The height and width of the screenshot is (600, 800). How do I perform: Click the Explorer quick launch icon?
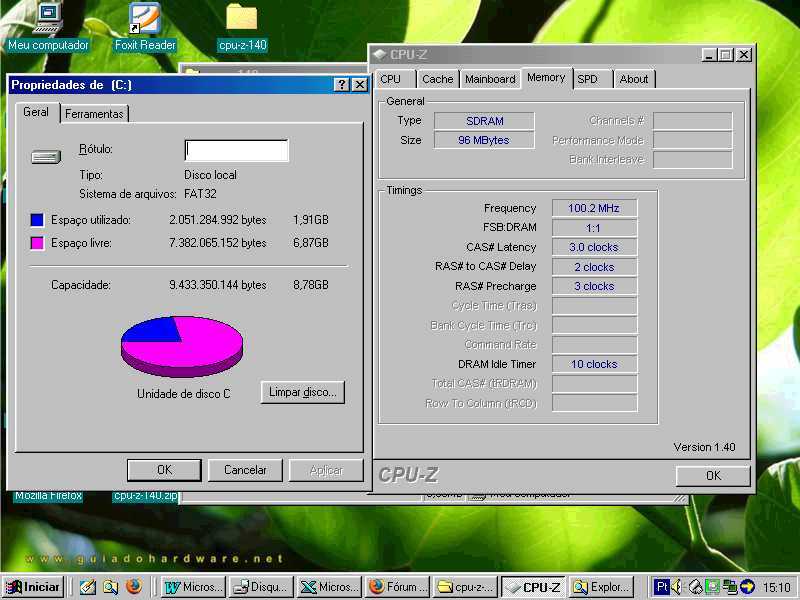click(110, 587)
